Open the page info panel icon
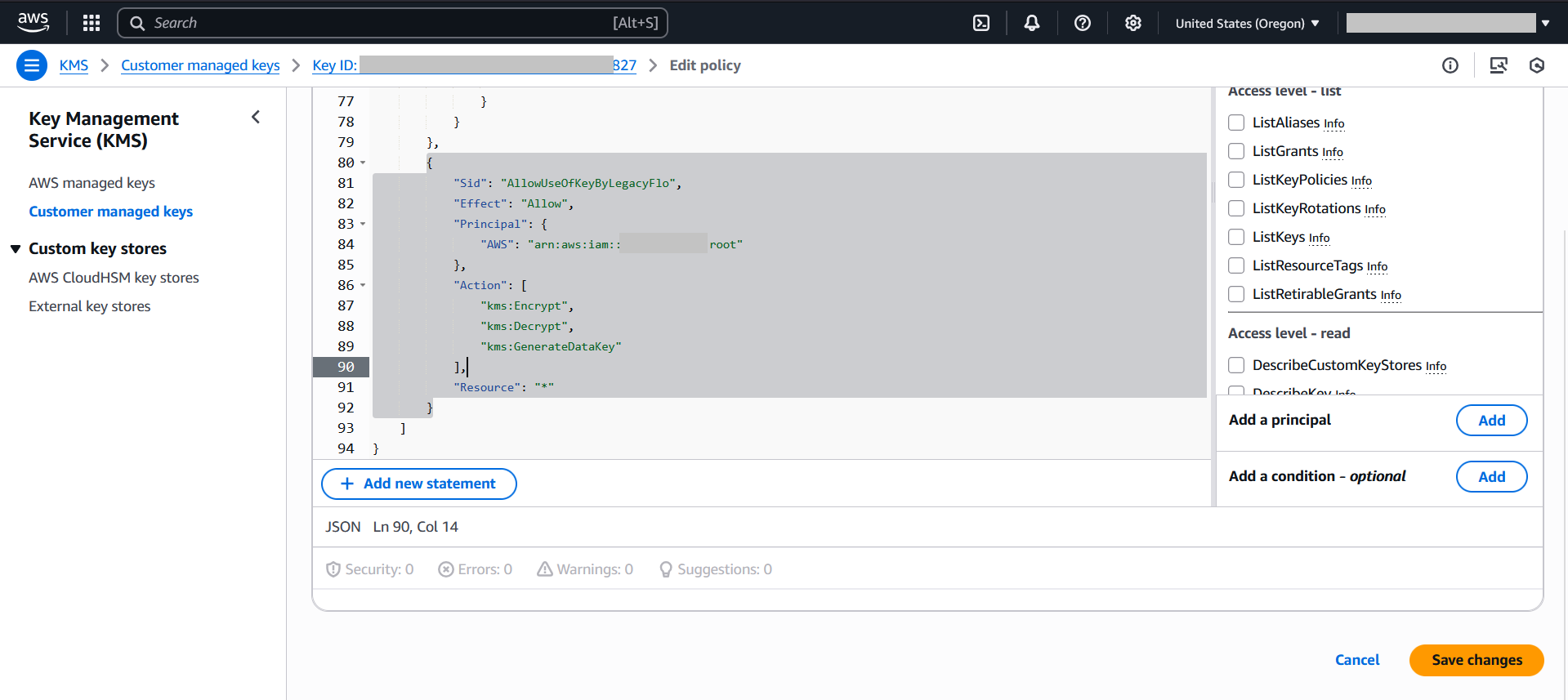 (x=1450, y=65)
